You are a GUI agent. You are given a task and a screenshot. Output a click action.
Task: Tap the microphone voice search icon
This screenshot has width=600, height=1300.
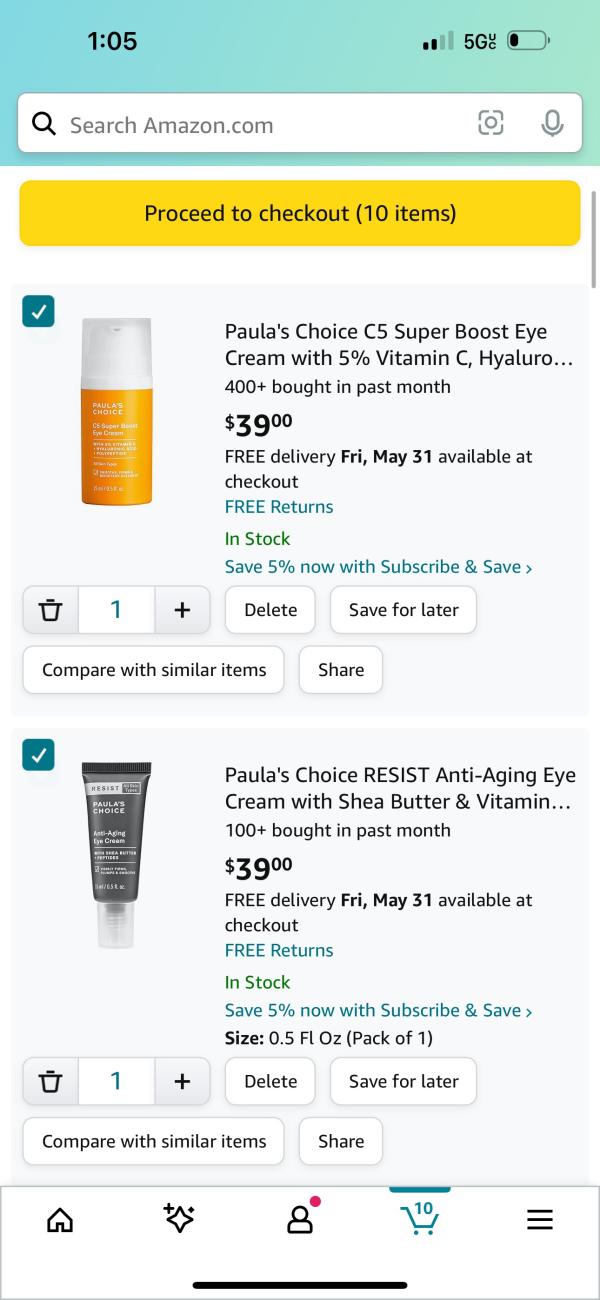tap(551, 124)
